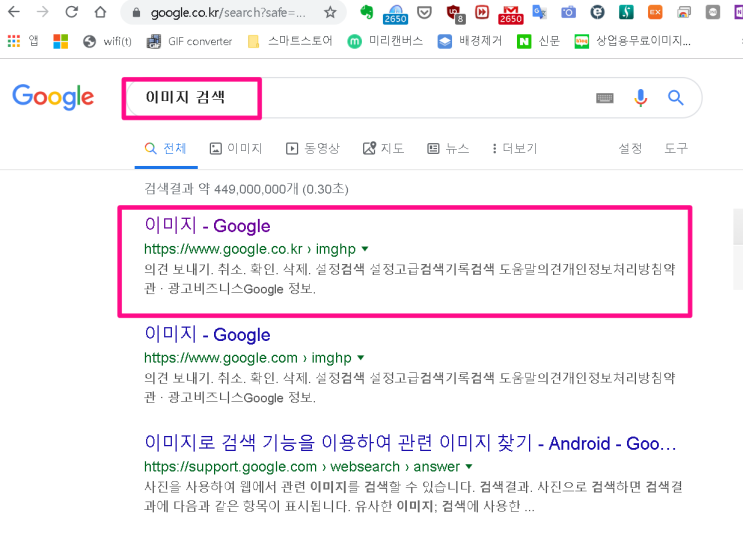The width and height of the screenshot is (743, 534).
Task: Expand the arrow beside google.com › imghp
Action: [361, 358]
